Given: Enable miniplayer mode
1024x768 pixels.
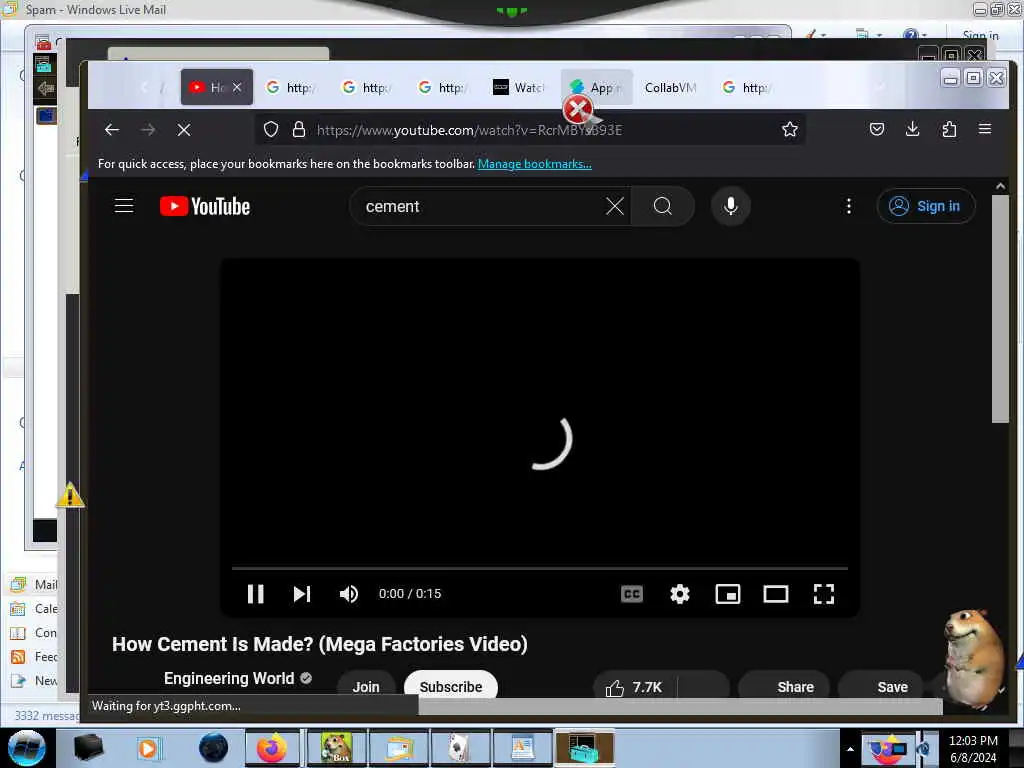Looking at the screenshot, I should pos(728,594).
